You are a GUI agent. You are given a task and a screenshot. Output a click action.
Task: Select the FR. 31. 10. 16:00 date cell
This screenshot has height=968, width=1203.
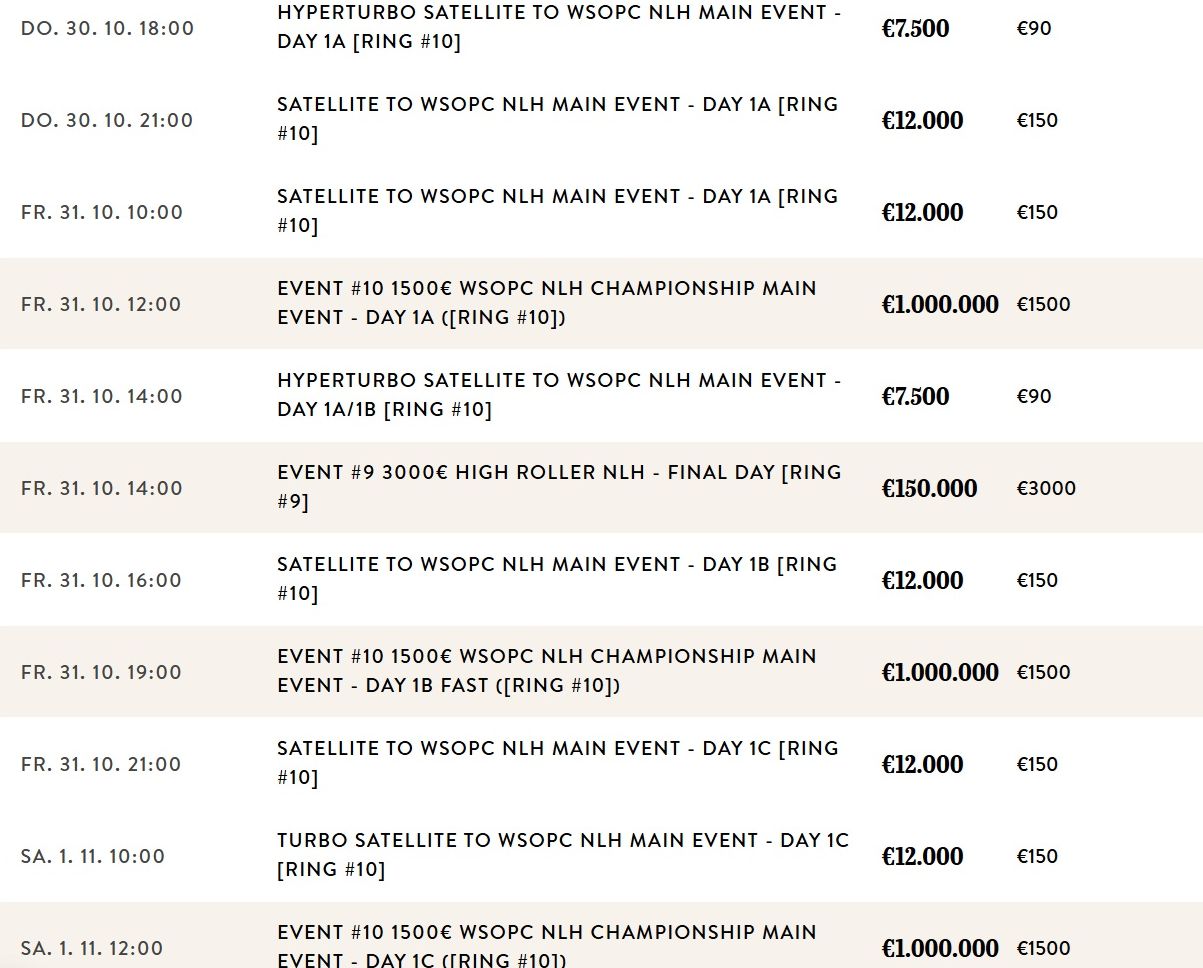coord(101,580)
